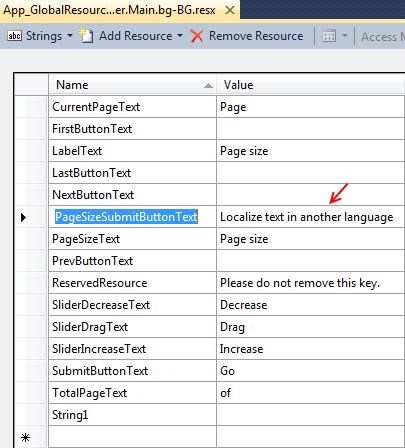Screen dimensions: 405x448
Task: Select the TotalPageText name cell
Action: [x=132, y=393]
